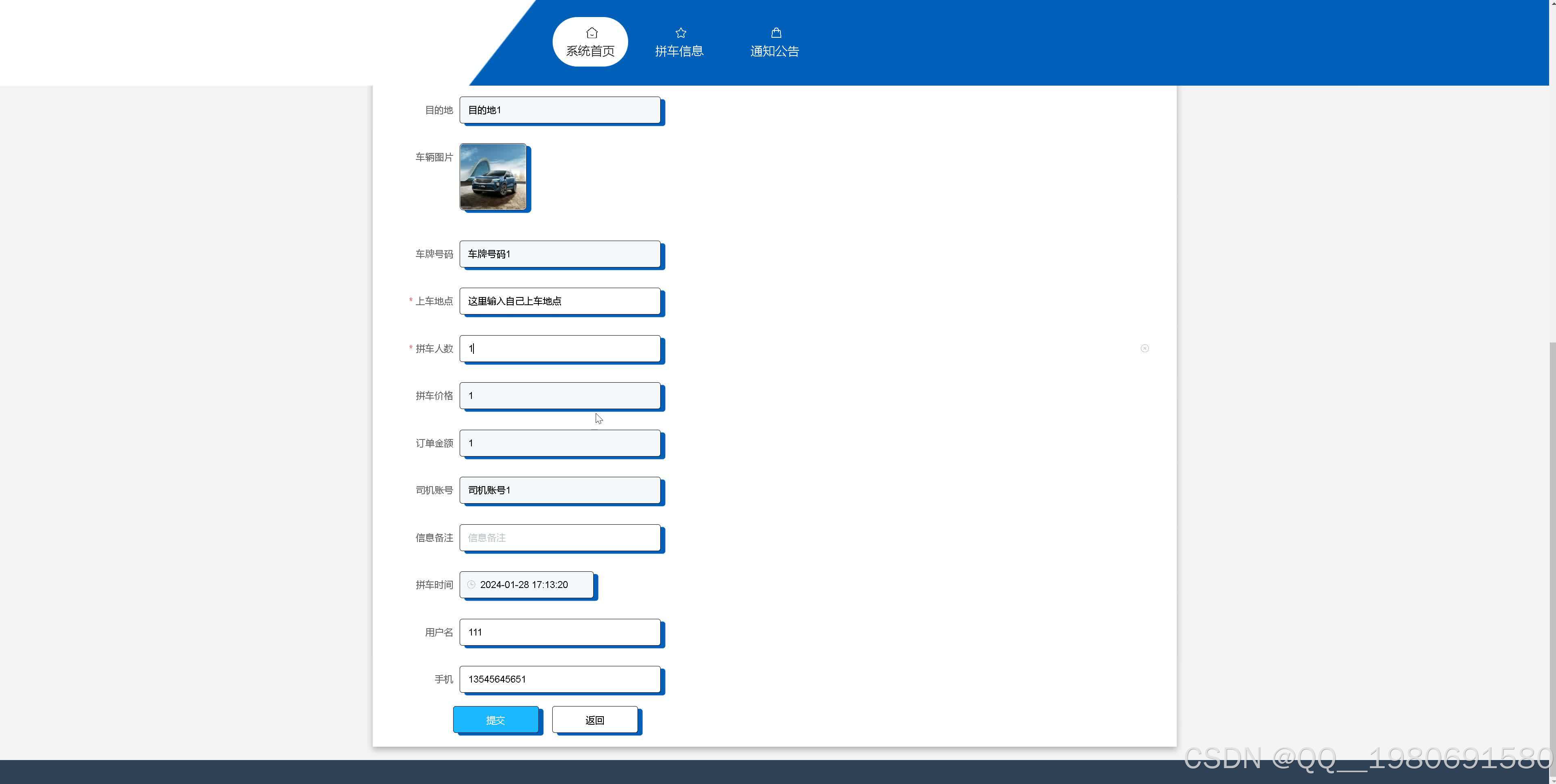Screen dimensions: 1556x784
Task: Submit the form with 提交 button
Action: (x=495, y=719)
